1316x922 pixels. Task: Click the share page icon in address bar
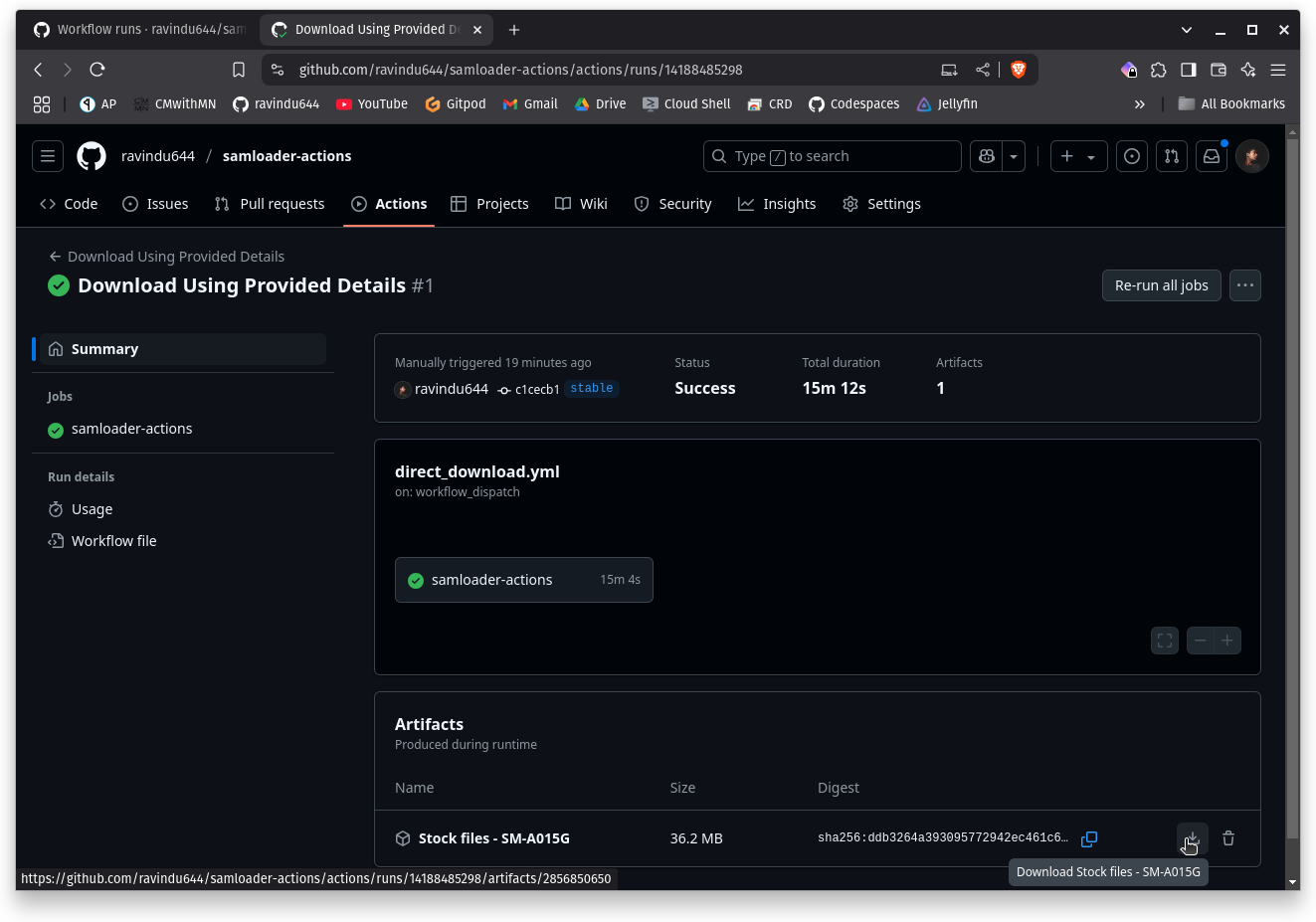pos(983,70)
